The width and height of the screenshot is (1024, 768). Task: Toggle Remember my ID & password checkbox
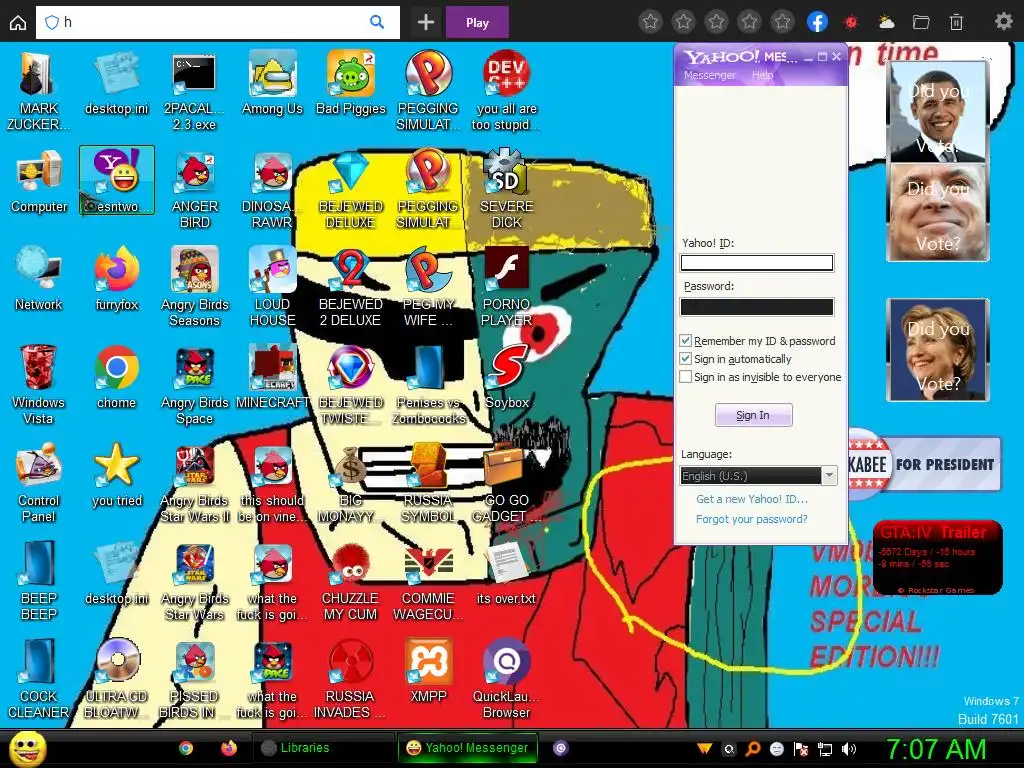click(x=685, y=341)
